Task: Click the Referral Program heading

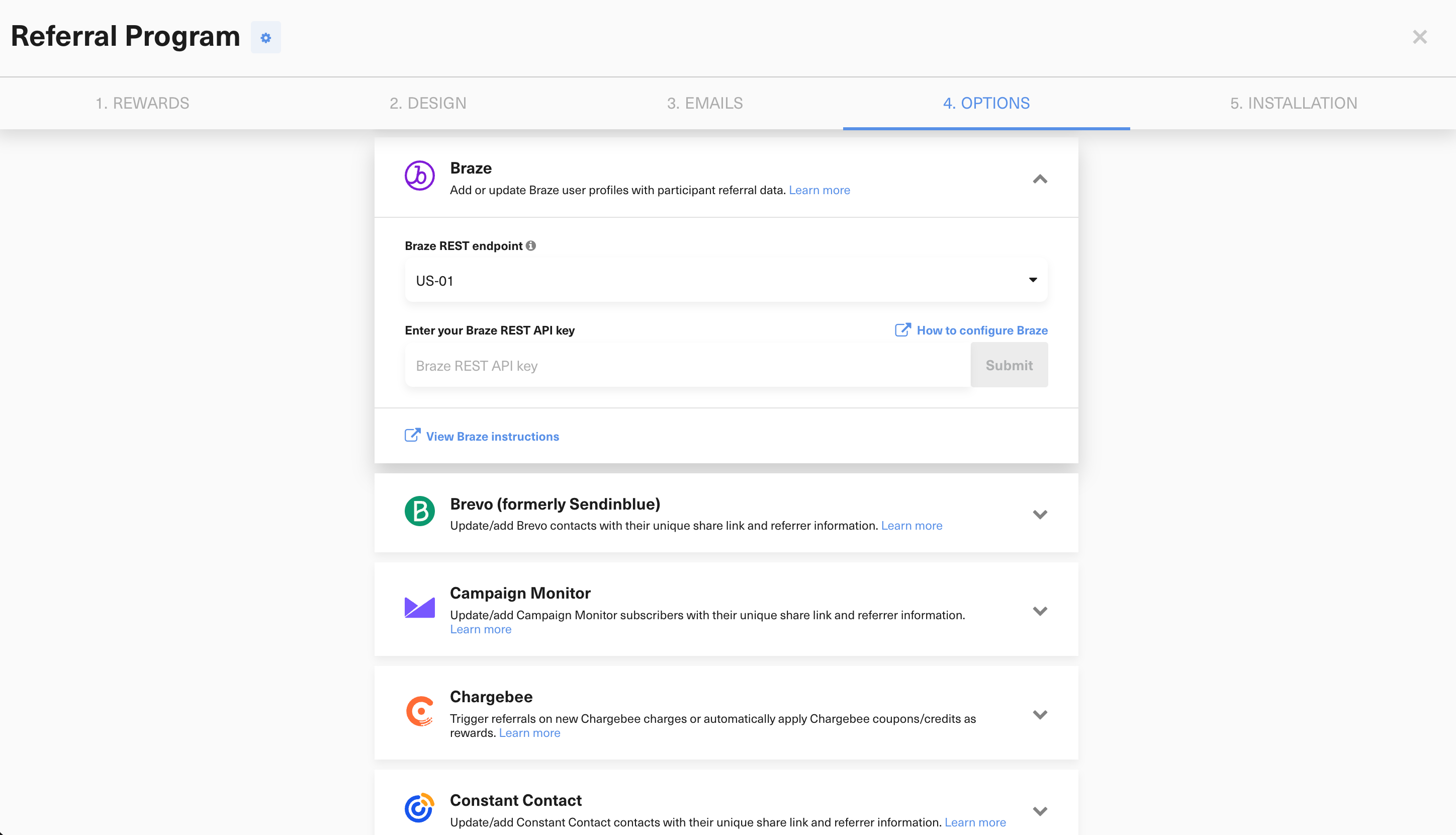Action: [x=126, y=36]
